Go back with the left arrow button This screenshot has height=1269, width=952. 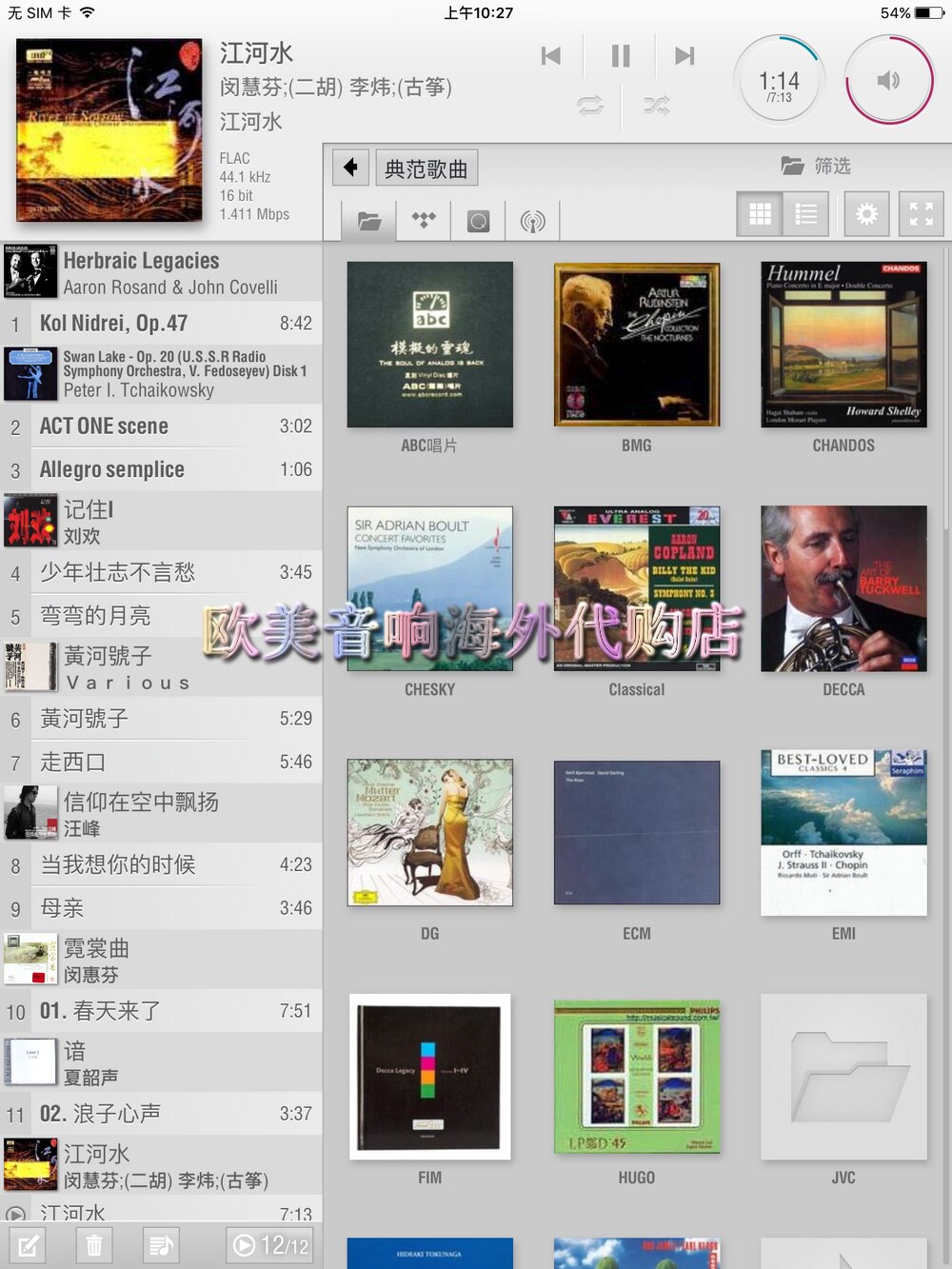[350, 168]
